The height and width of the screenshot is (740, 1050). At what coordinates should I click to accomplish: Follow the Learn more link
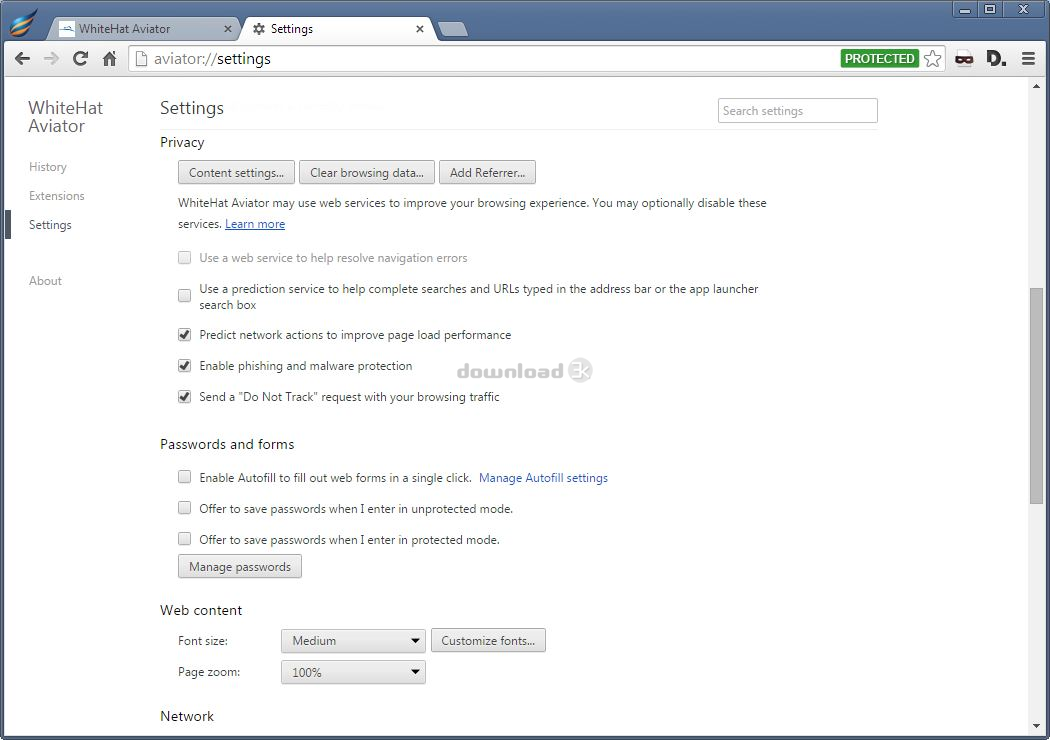[x=255, y=224]
